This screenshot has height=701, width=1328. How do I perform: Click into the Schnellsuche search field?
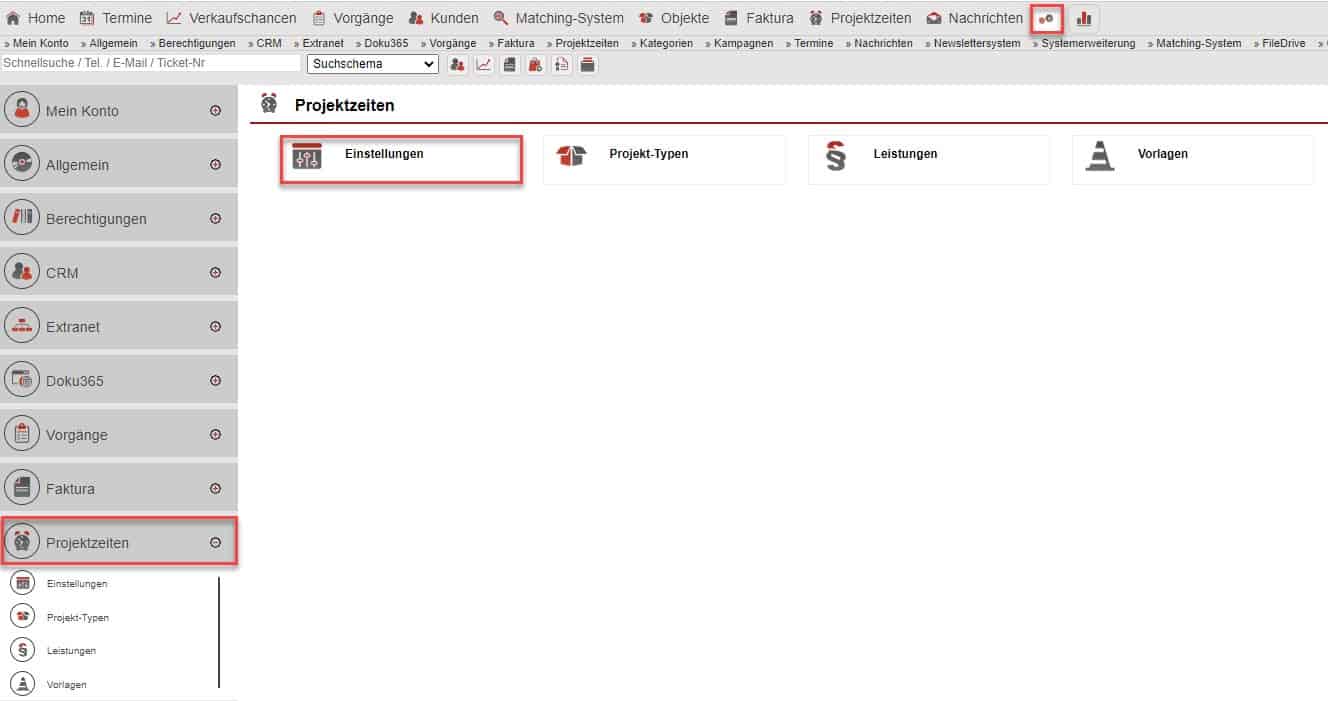pos(150,63)
